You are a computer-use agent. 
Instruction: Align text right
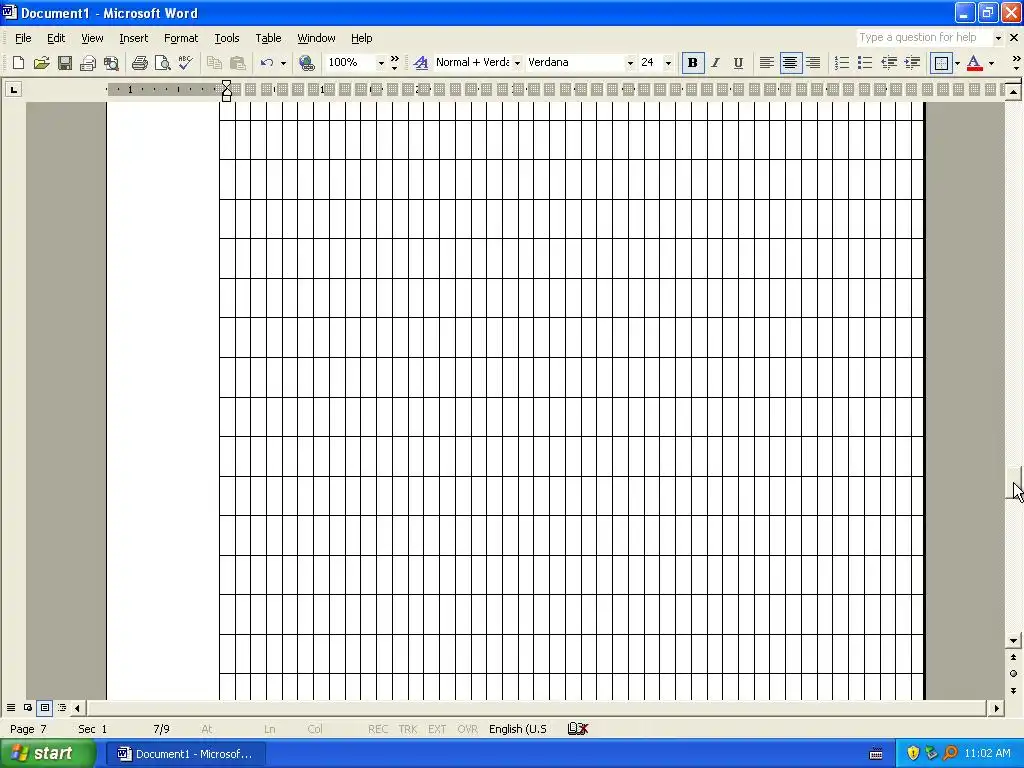pyautogui.click(x=813, y=63)
